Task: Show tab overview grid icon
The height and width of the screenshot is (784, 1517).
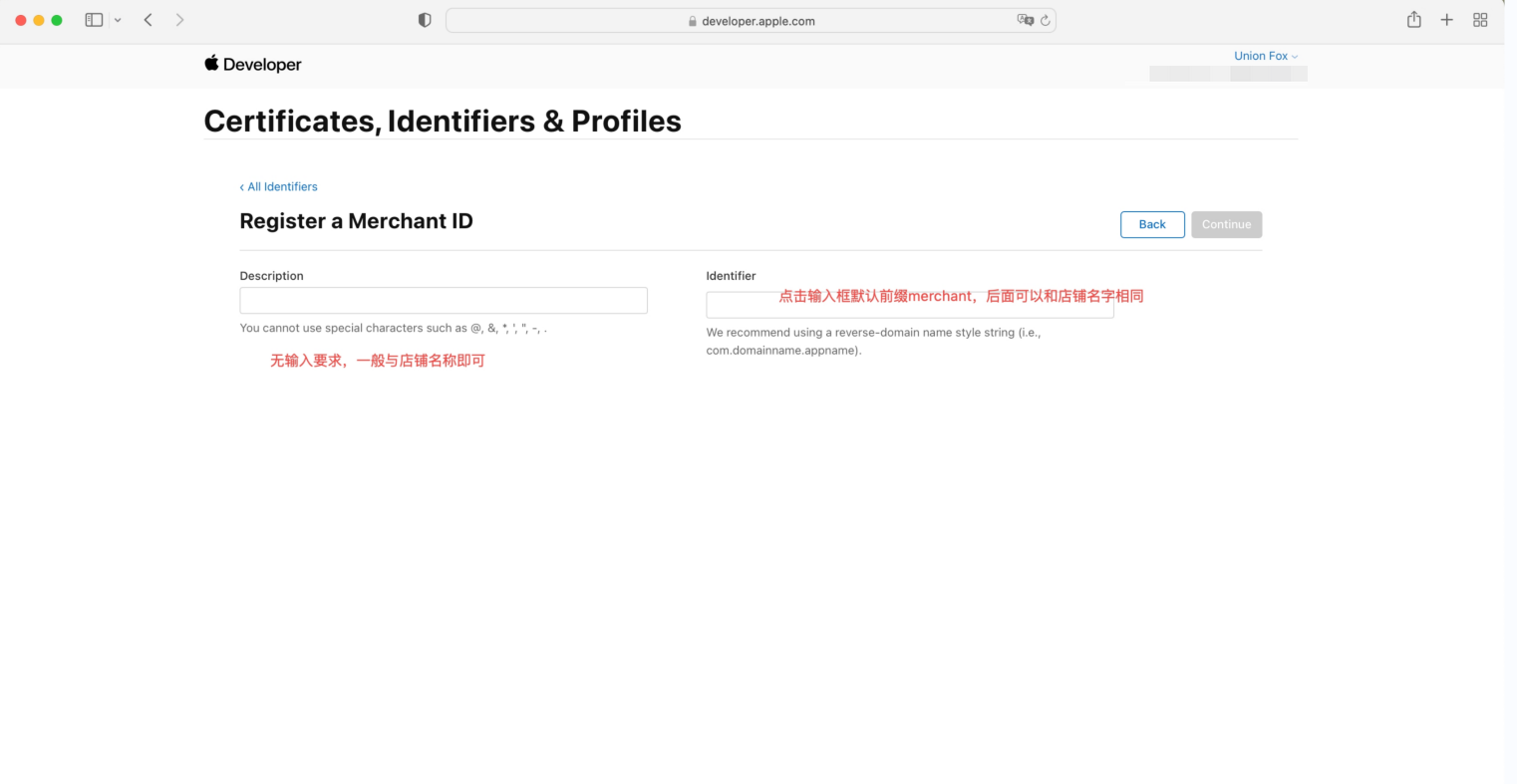Action: pos(1480,20)
